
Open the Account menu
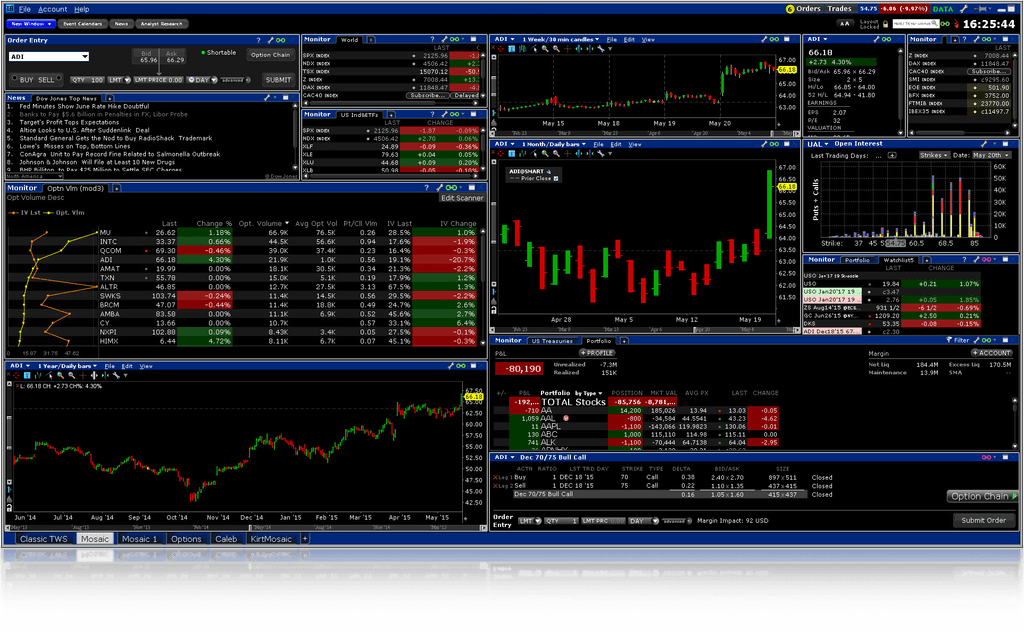(x=53, y=8)
